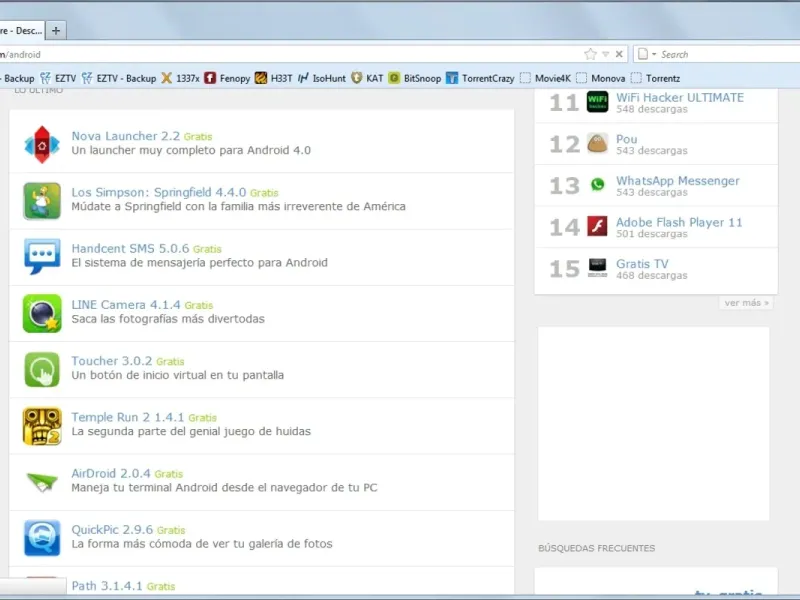The width and height of the screenshot is (800, 600).
Task: Open the LINE Camera 4.1.4 link
Action: [126, 305]
